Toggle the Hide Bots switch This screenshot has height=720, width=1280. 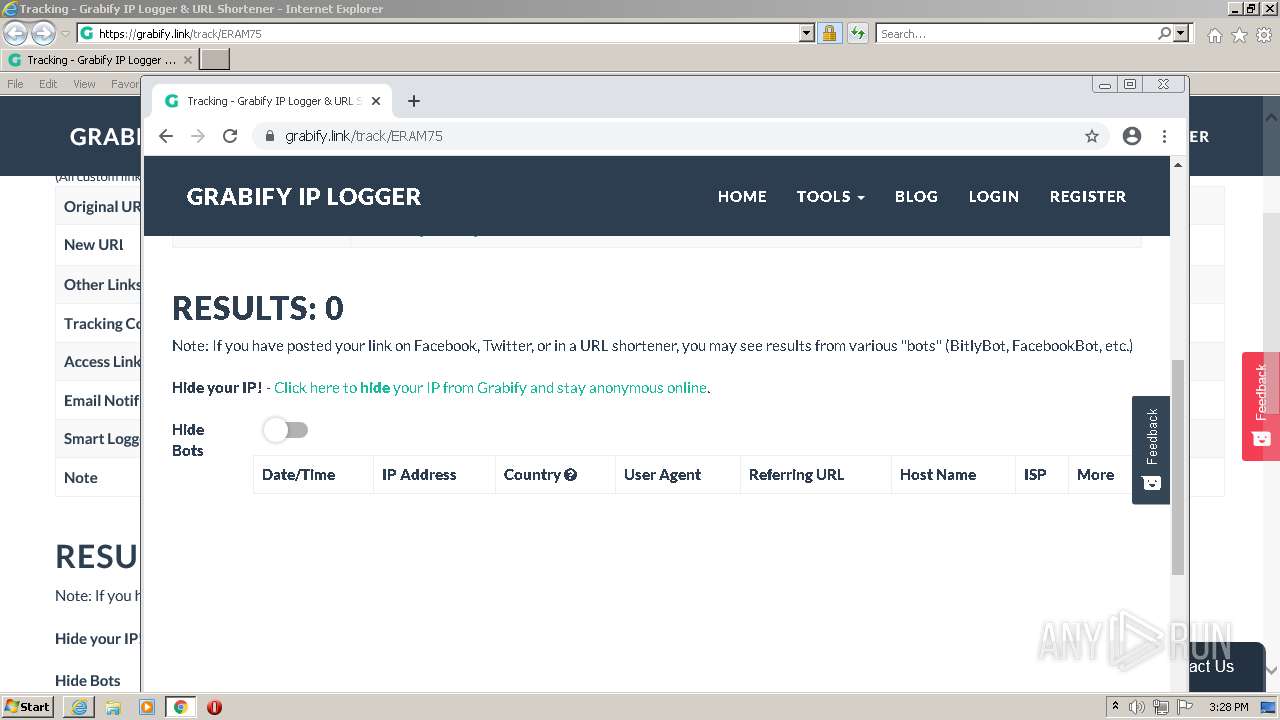coord(286,430)
